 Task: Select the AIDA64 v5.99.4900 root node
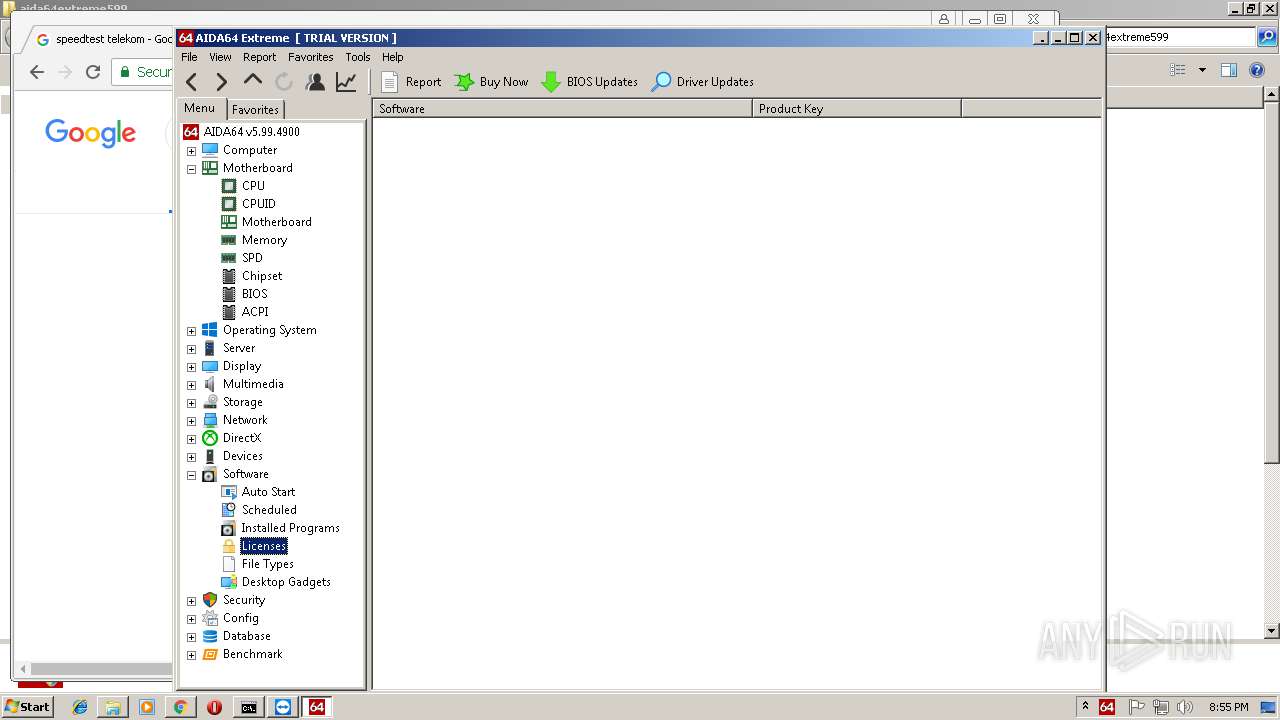pyautogui.click(x=251, y=132)
